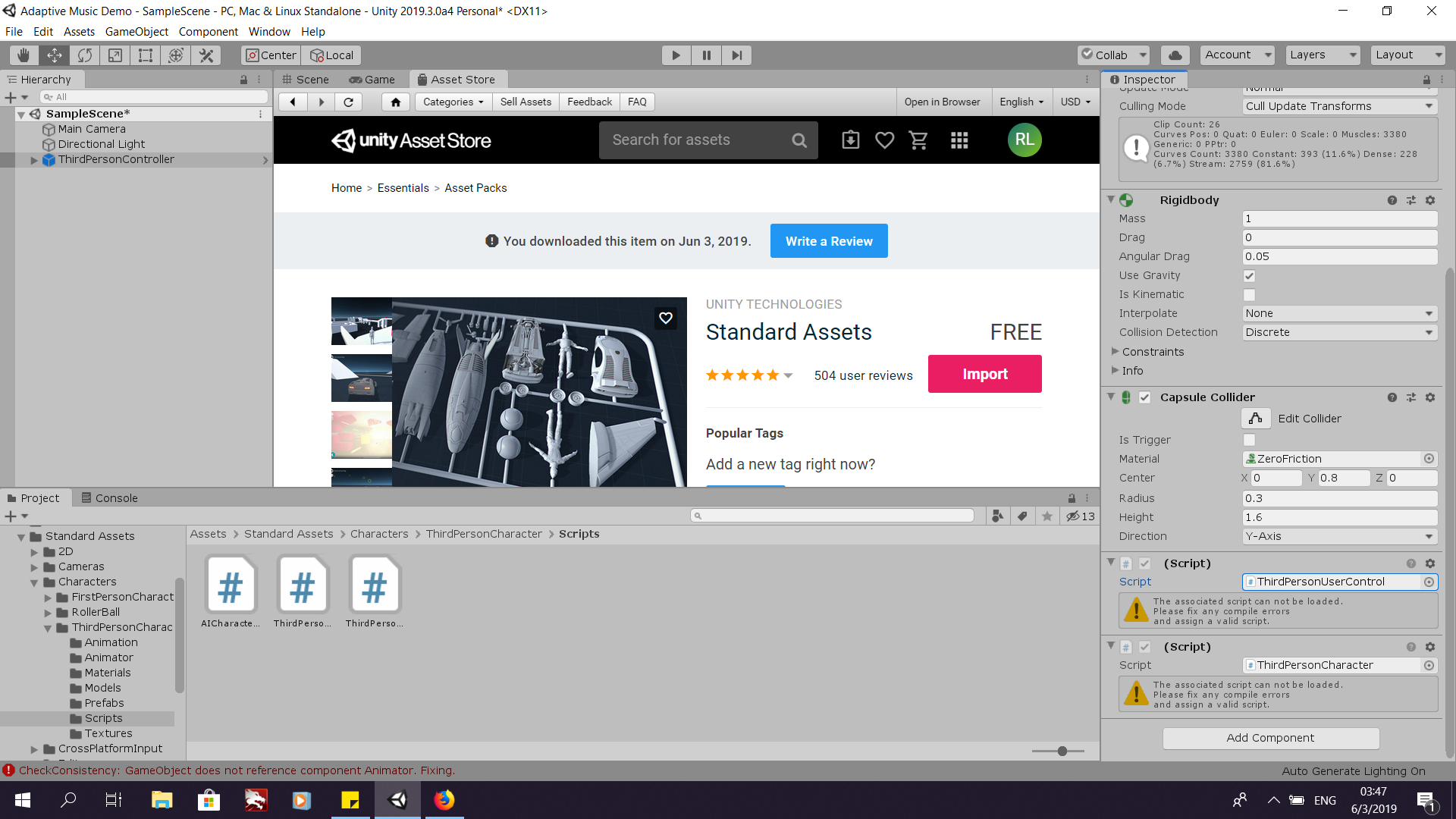Toggle ThirdPersonCharacter script enabled checkbox
Screen dimensions: 1456x819
[x=1145, y=647]
